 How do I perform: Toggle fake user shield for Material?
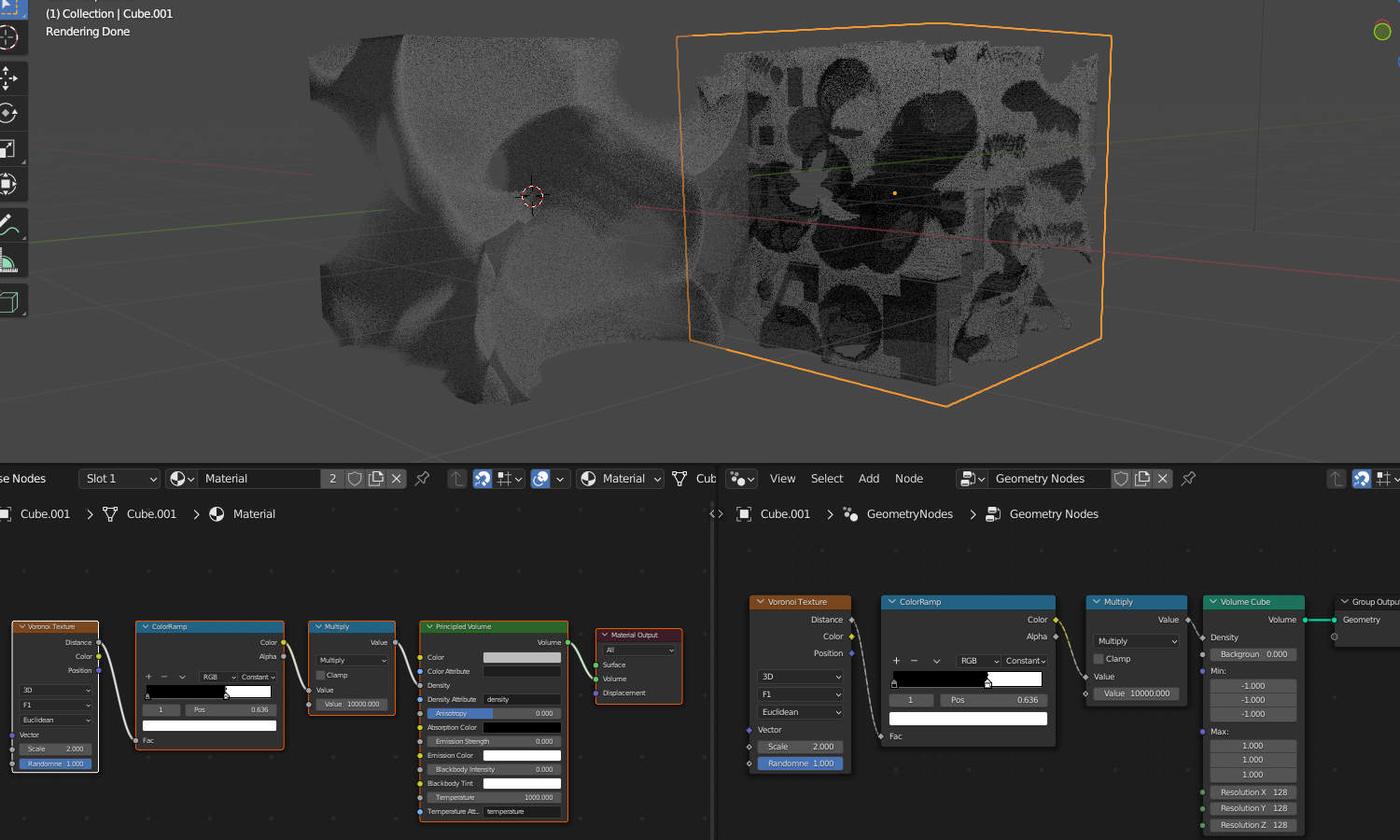pyautogui.click(x=355, y=479)
